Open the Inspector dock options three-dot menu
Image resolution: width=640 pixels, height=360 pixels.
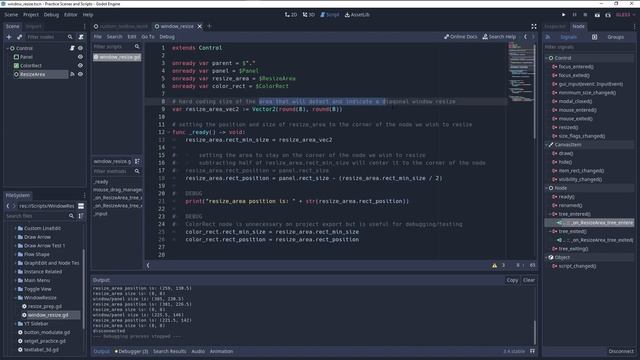635,27
